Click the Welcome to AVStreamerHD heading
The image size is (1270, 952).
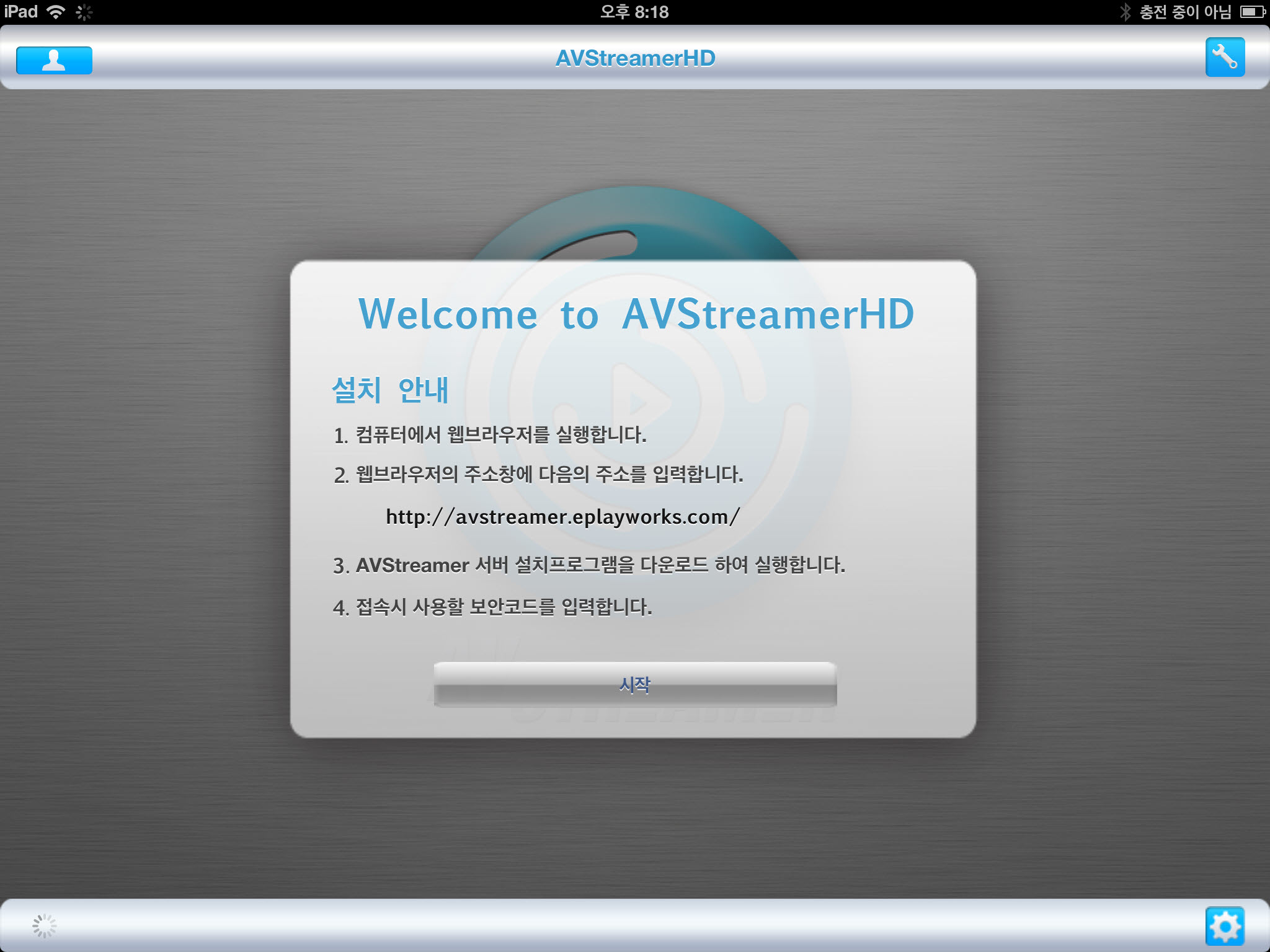636,314
